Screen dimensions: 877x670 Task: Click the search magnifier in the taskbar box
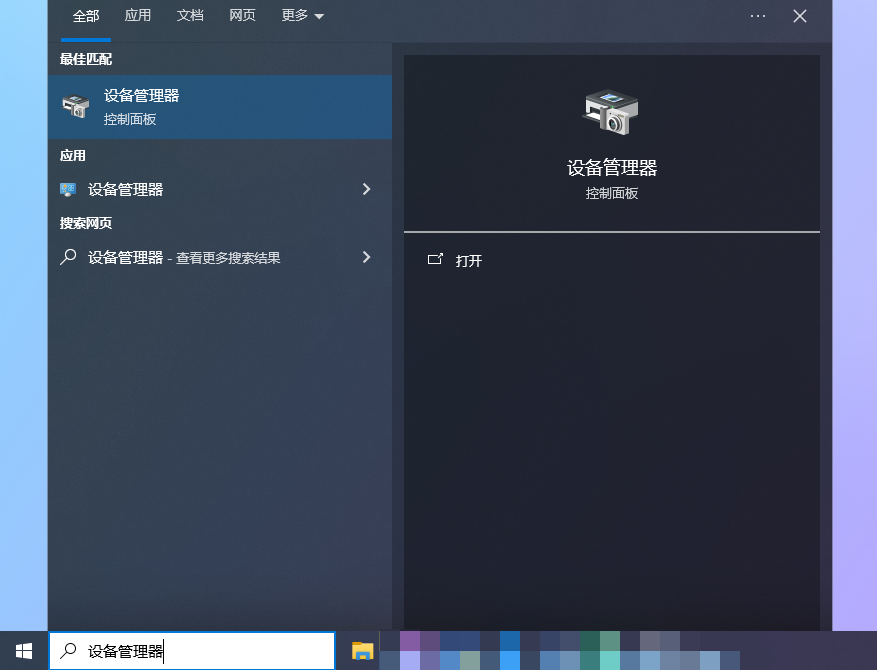66,650
